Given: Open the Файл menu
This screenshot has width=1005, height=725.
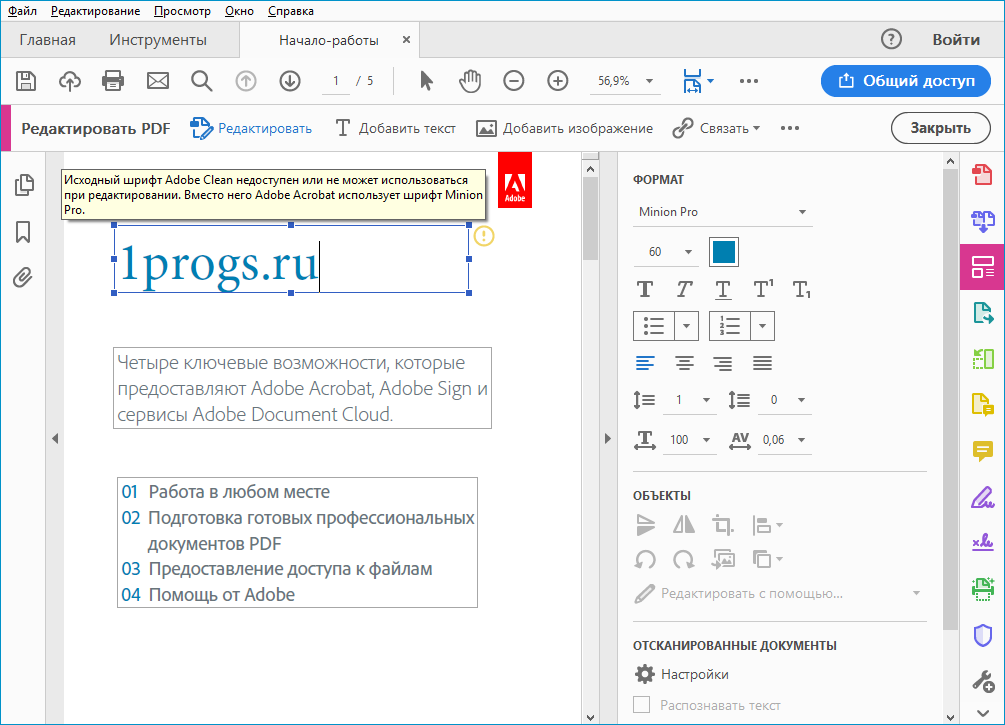Looking at the screenshot, I should point(22,11).
